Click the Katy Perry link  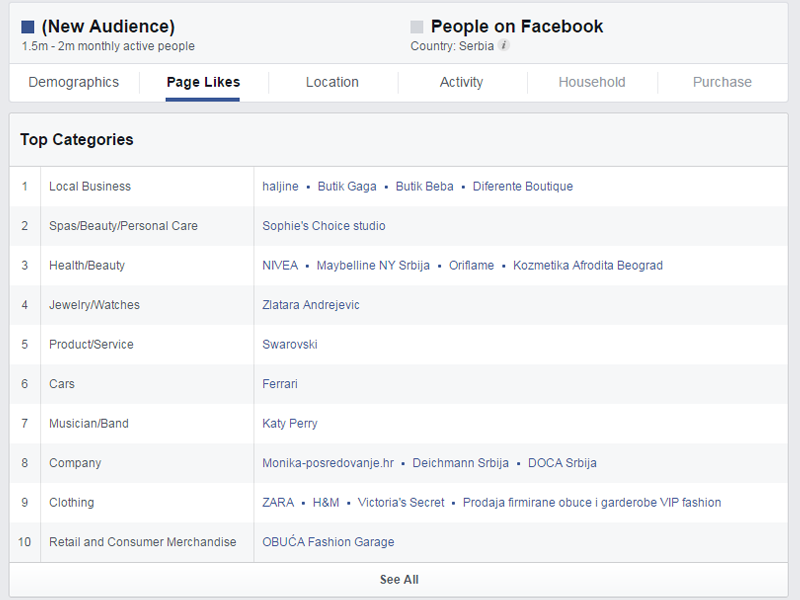[x=290, y=423]
